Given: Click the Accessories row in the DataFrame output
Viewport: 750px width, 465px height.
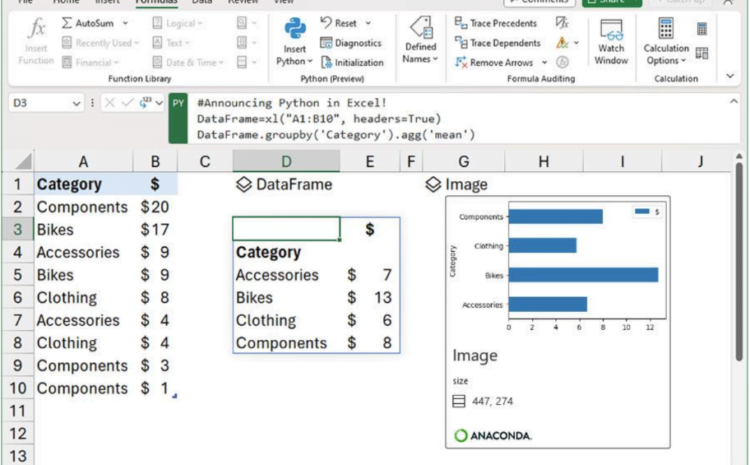Looking at the screenshot, I should pyautogui.click(x=316, y=275).
